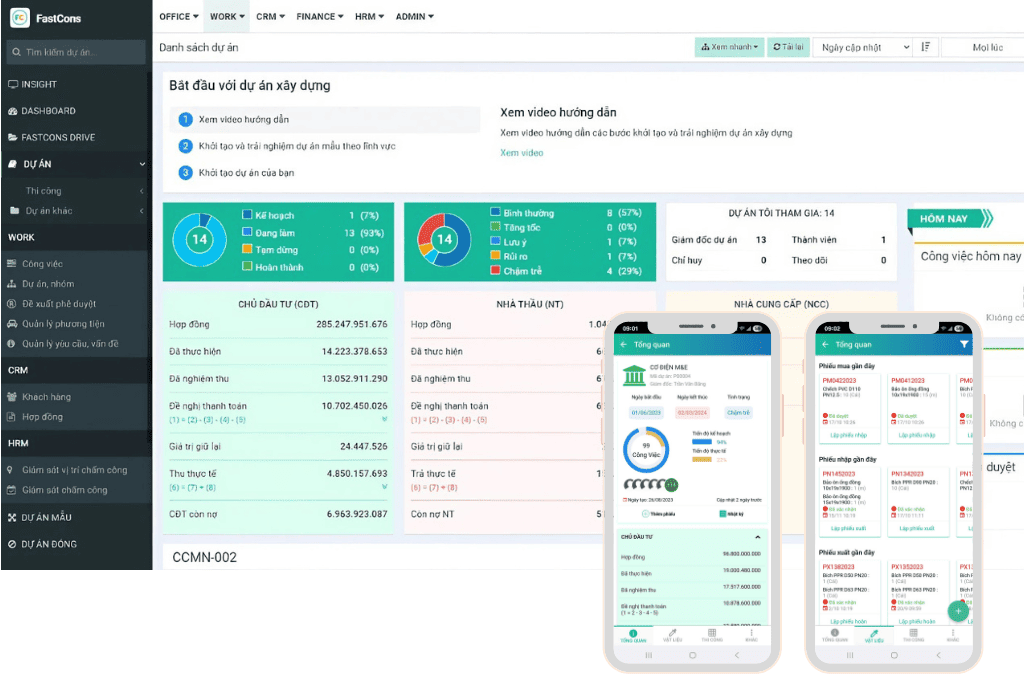Open Quản lý phương tiện vehicle item

click(x=62, y=324)
